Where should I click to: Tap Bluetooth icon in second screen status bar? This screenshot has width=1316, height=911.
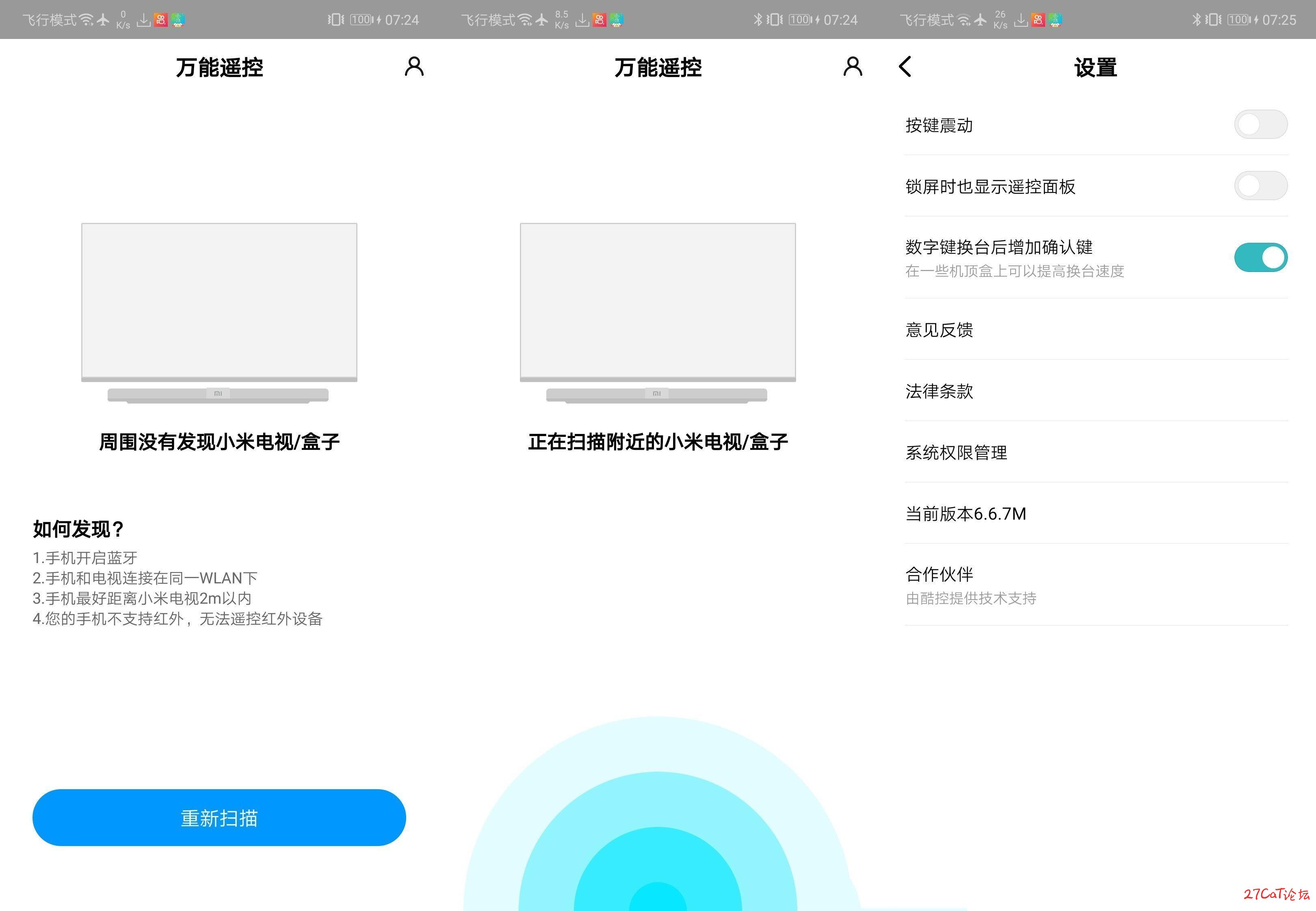coord(758,19)
